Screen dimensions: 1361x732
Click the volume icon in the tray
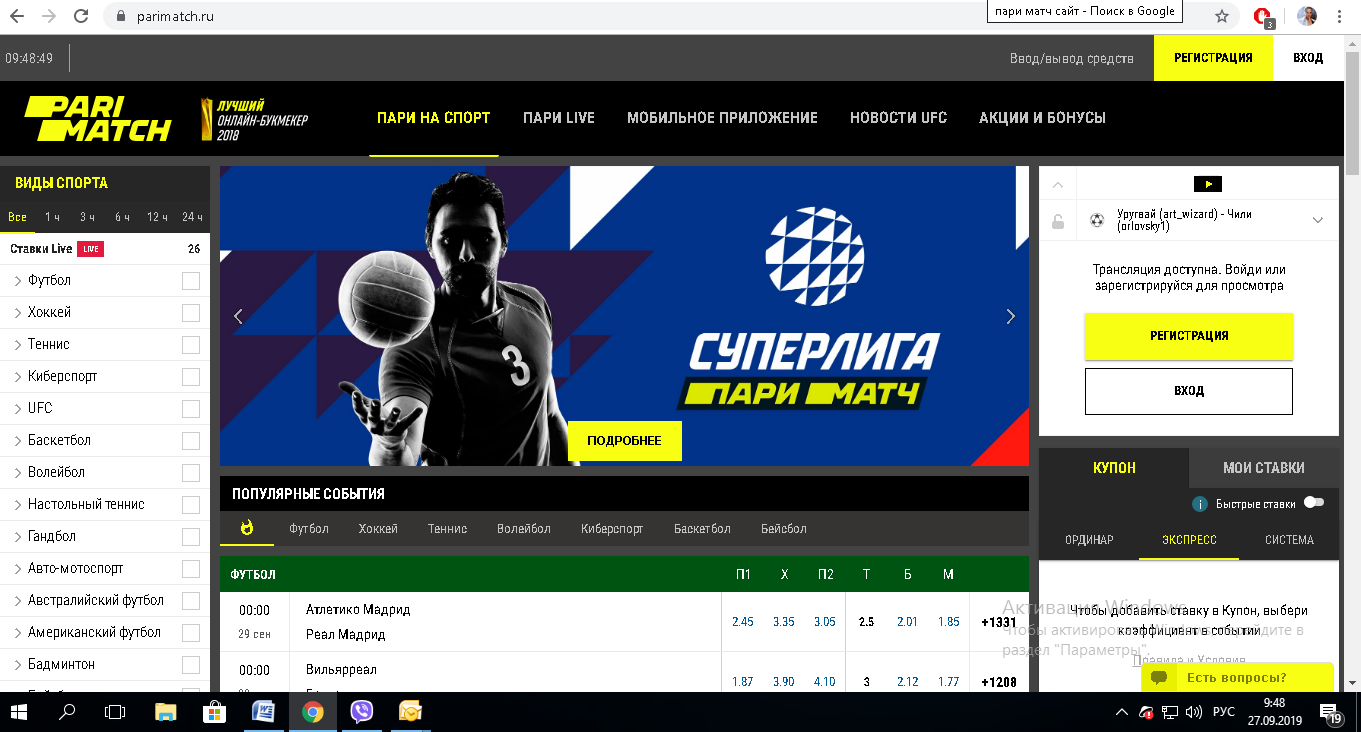coord(1193,713)
